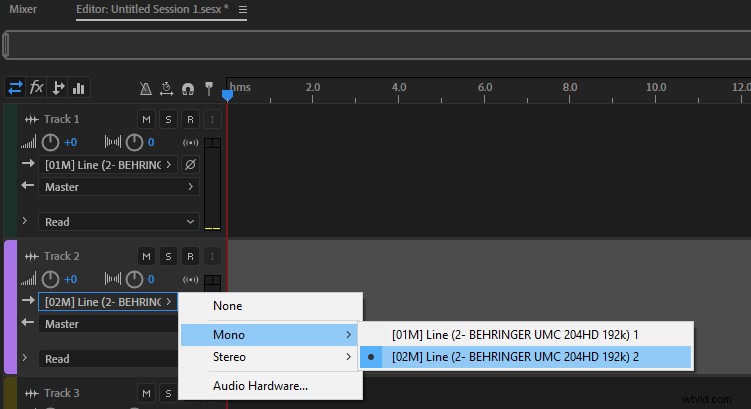Expand Track 2 automation lanes chevron
Viewport: 751px width, 409px height.
[25, 358]
